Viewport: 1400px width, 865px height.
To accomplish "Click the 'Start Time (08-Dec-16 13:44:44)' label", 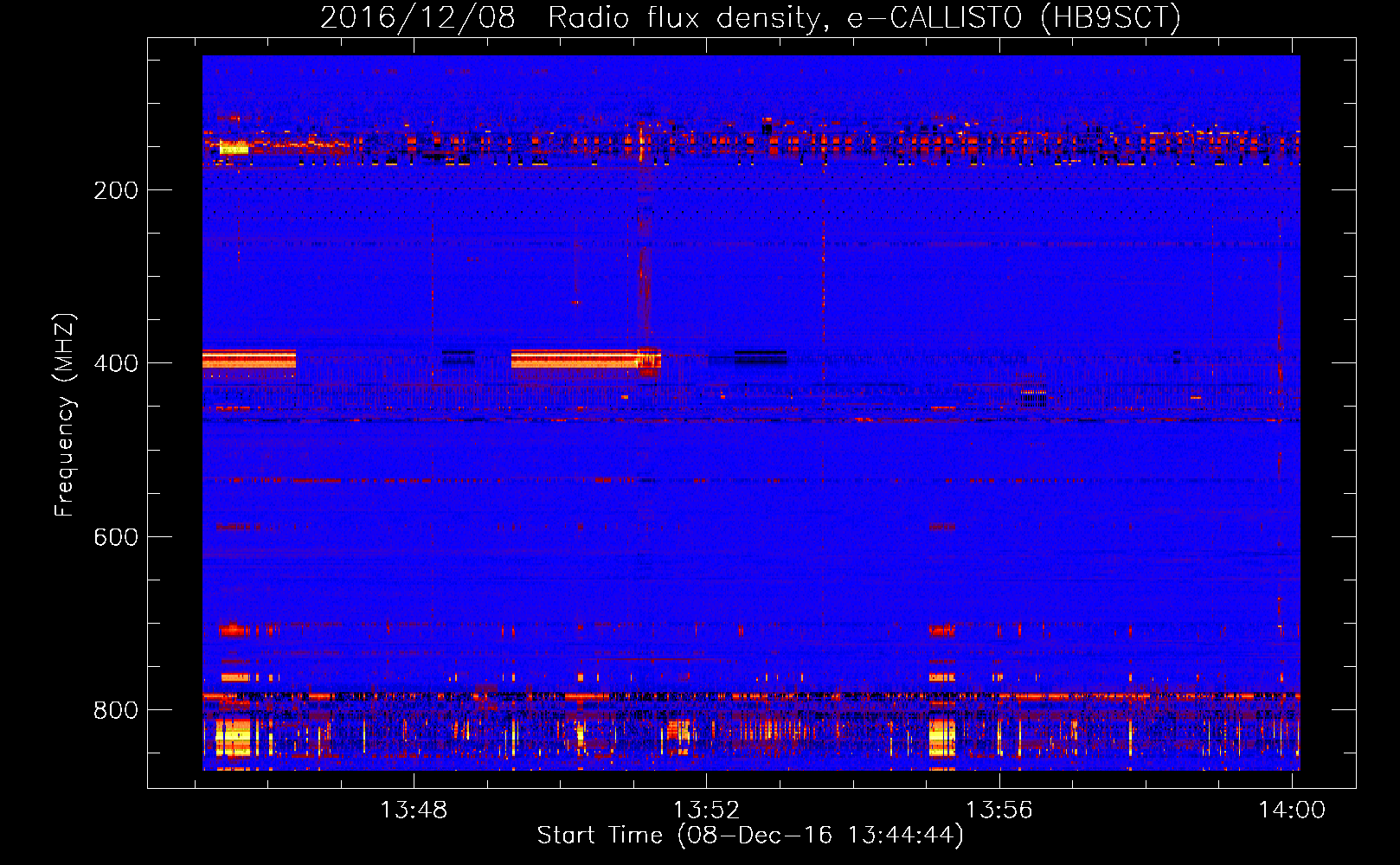I will [x=750, y=836].
